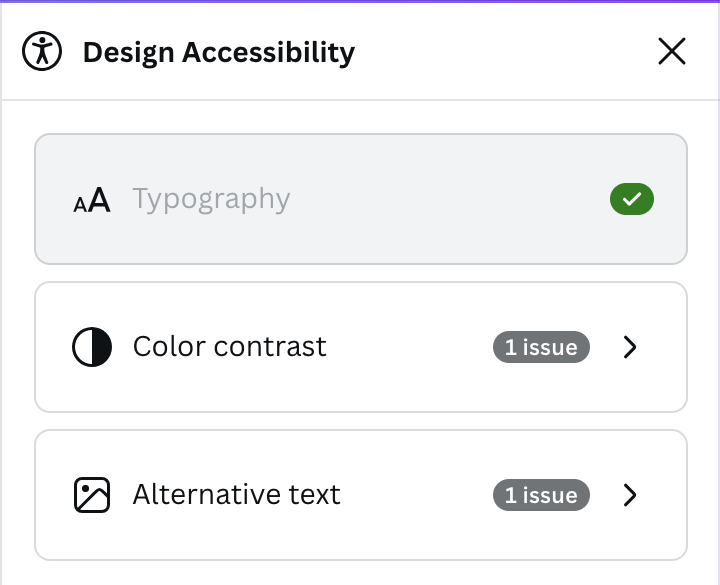Screen dimensions: 720x585
Task: Click the green checkmark badge for Typography
Action: pos(632,199)
